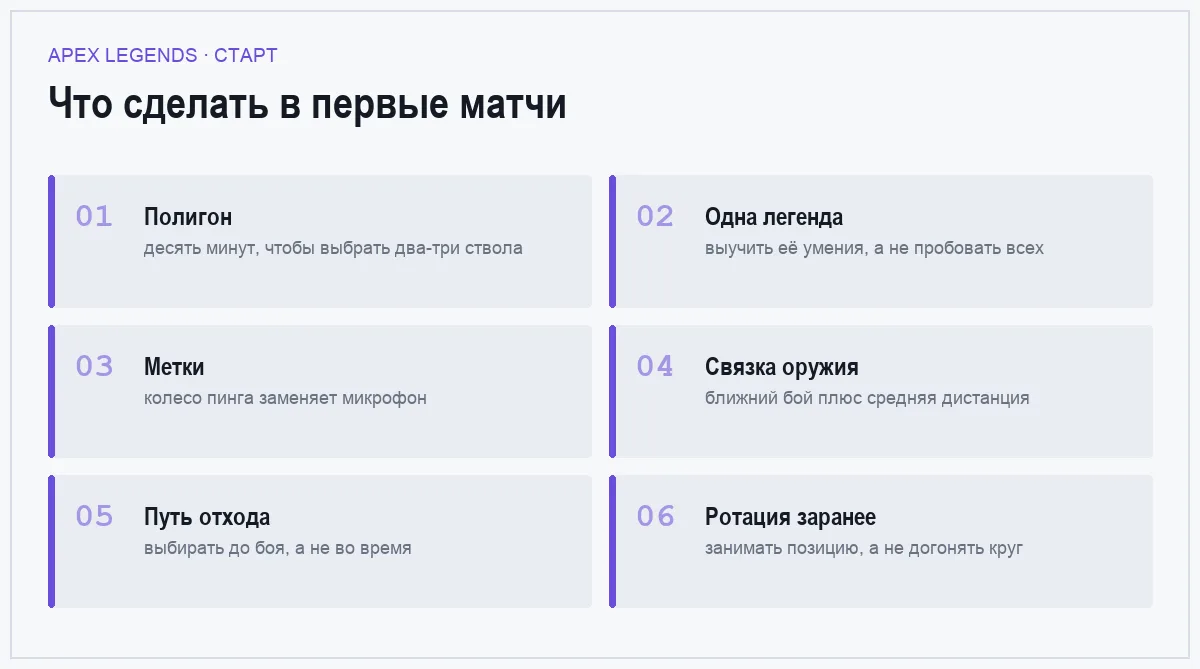Click the 'Ротация заранее' card title
1200x669 pixels.
(x=790, y=517)
